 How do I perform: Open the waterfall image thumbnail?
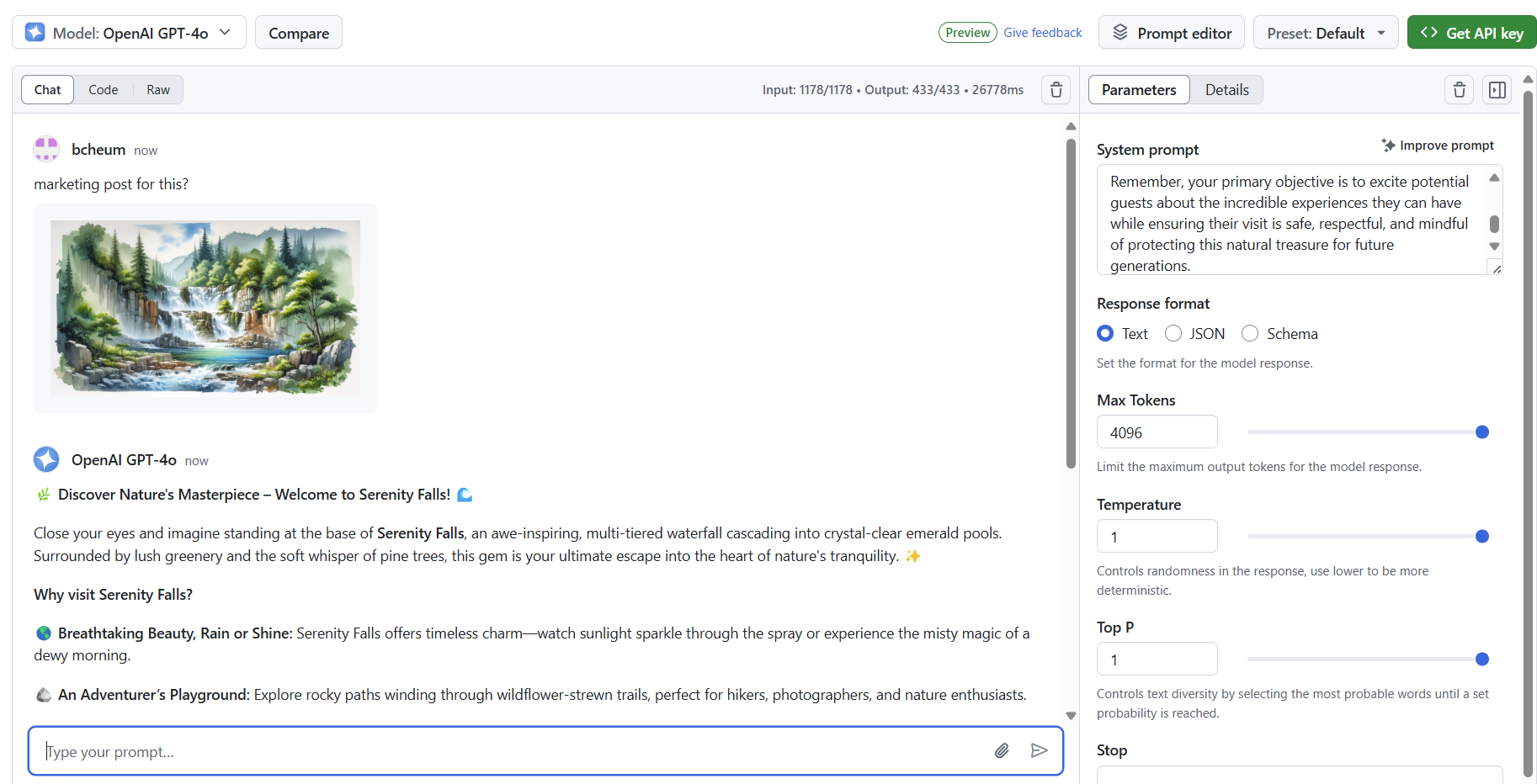(205, 308)
